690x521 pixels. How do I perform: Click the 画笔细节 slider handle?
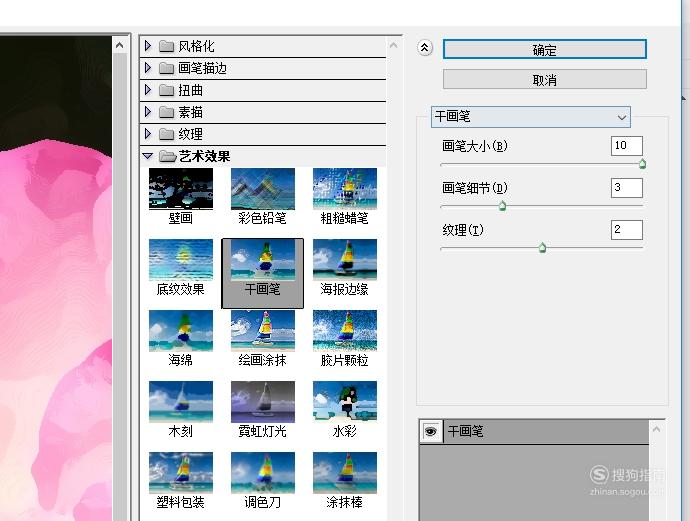pos(502,205)
